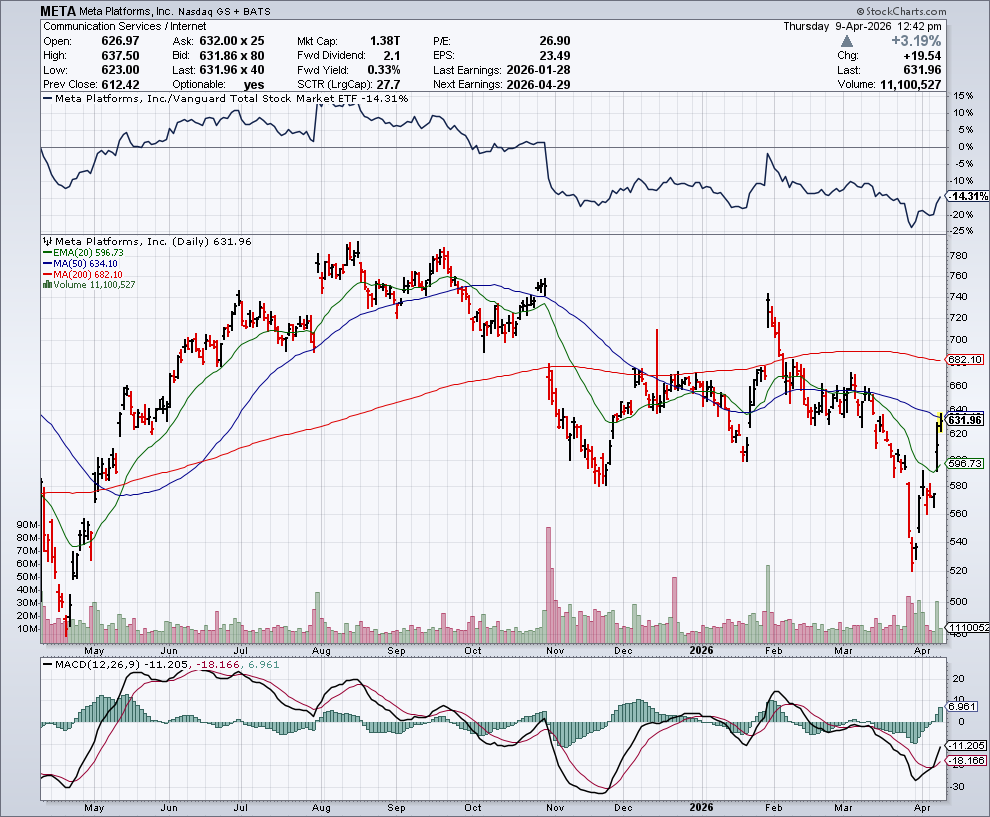
Task: Click the gray up-arrow price change icon
Action: pyautogui.click(x=847, y=41)
